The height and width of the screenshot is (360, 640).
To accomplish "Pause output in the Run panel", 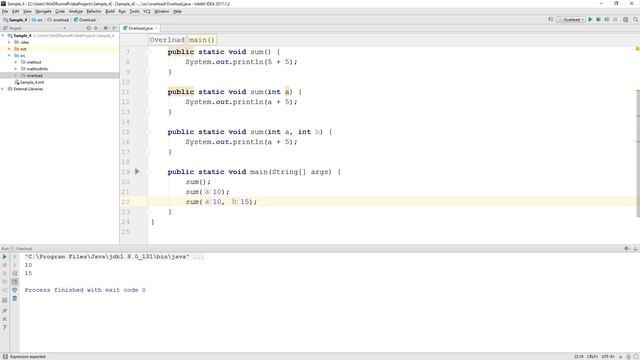I will point(4,273).
